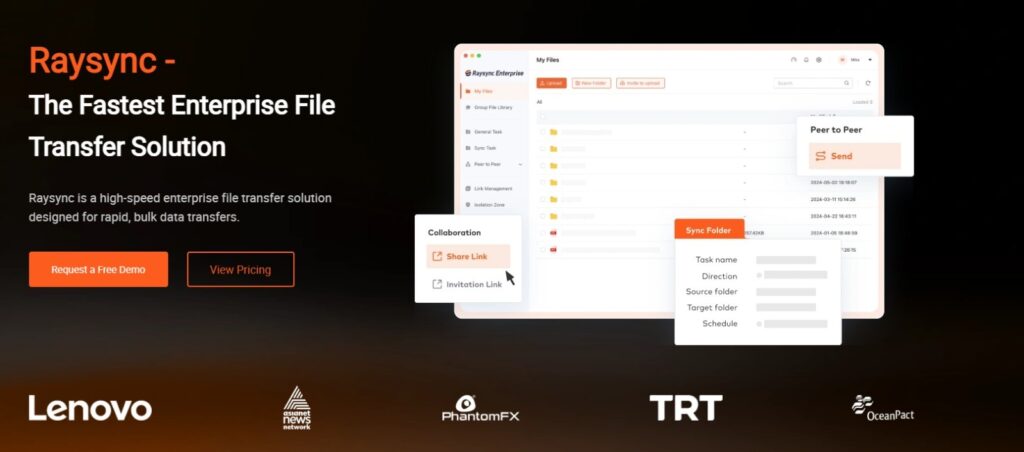Open My Files in the sidebar
This screenshot has width=1024, height=452.
[x=487, y=91]
